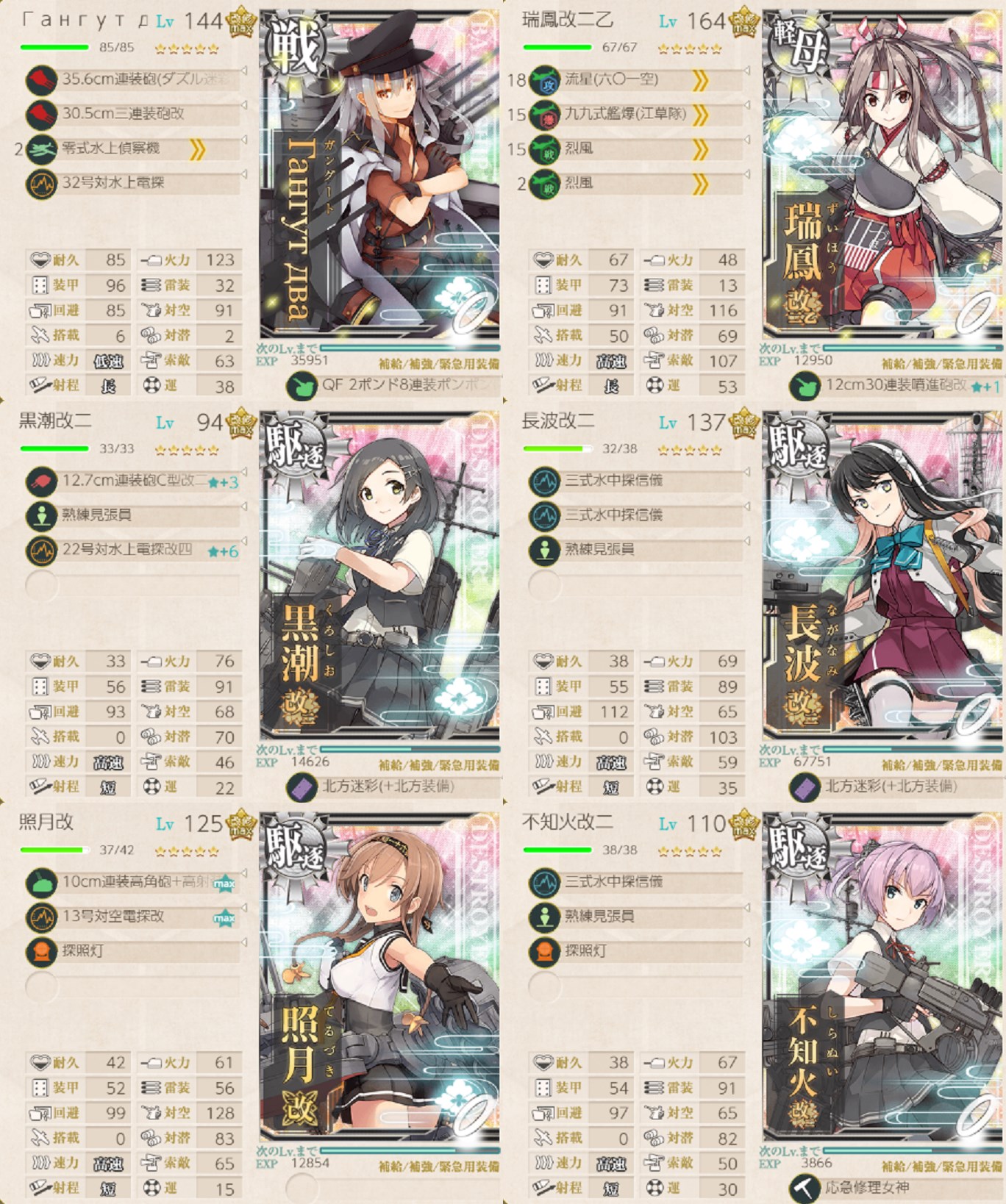Click the dive bomber icon for 九九式艦爆(江草隊)
This screenshot has height=1204, width=1006.
click(544, 115)
